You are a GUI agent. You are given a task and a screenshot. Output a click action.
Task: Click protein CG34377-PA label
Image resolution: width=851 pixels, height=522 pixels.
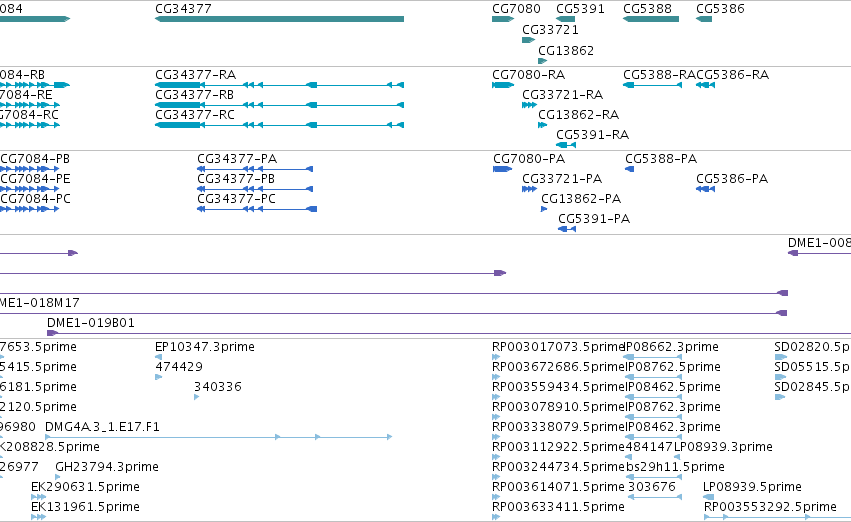coord(237,159)
